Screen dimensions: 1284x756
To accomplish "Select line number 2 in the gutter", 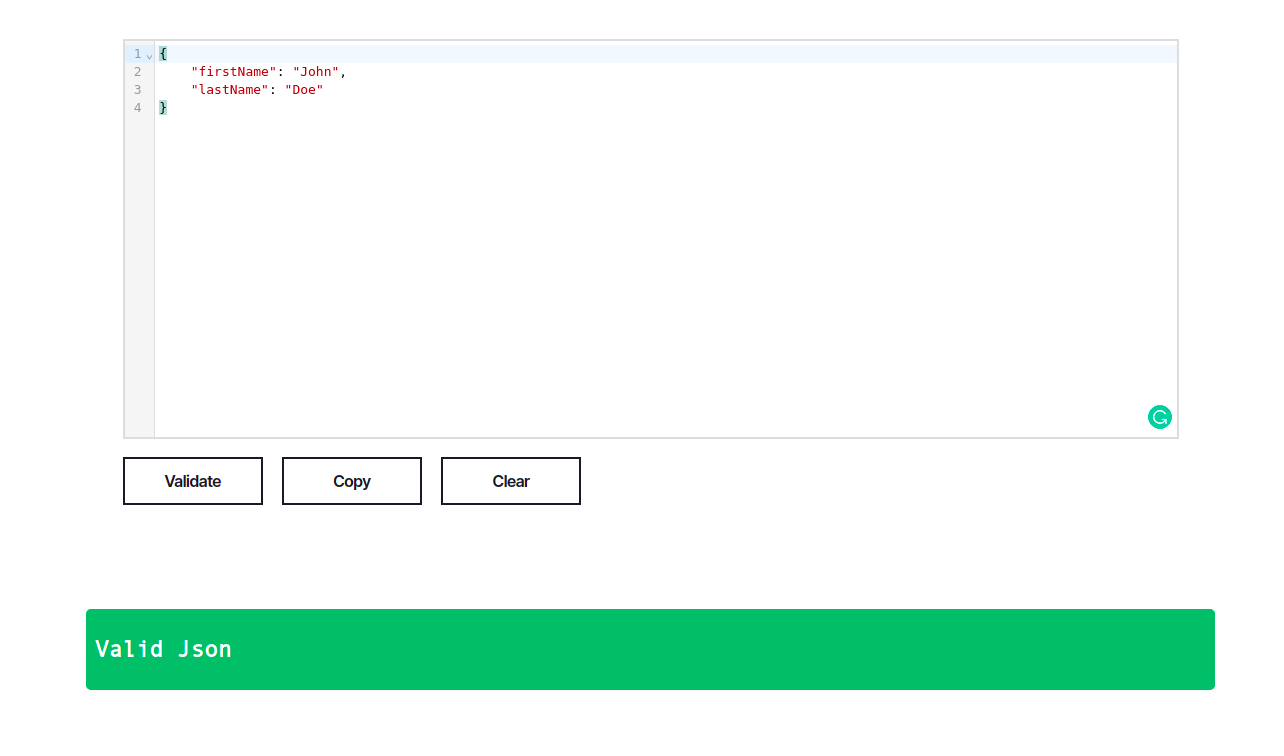I will 137,72.
